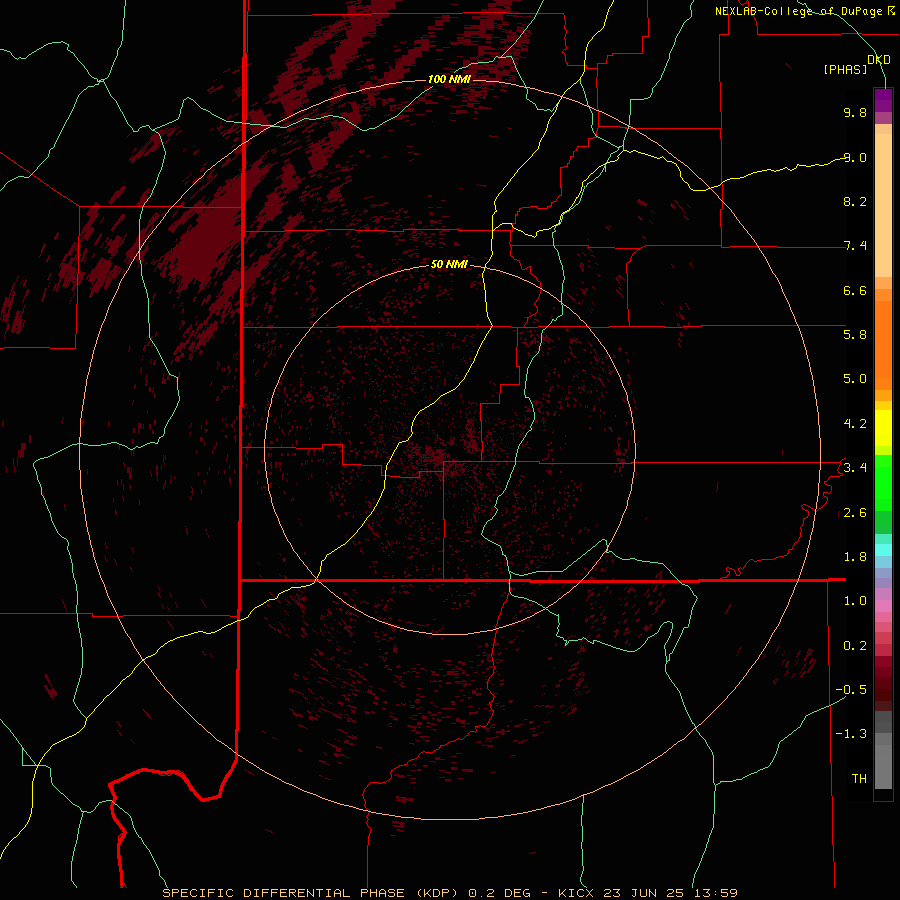Select the 100 NMI range ring label
Image resolution: width=900 pixels, height=900 pixels.
tap(449, 79)
